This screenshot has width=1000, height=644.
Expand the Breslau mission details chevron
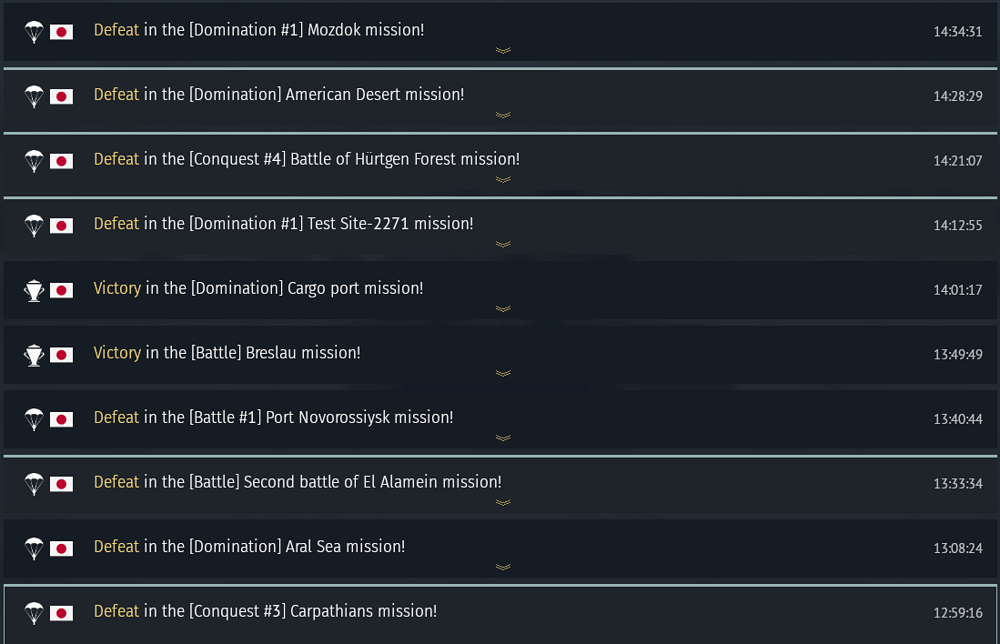point(503,373)
